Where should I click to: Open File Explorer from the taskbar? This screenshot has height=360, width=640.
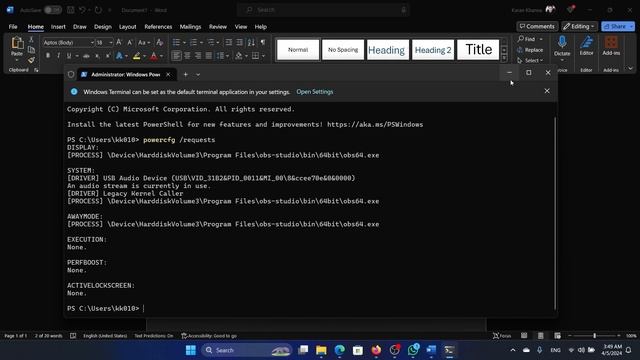tap(321, 350)
